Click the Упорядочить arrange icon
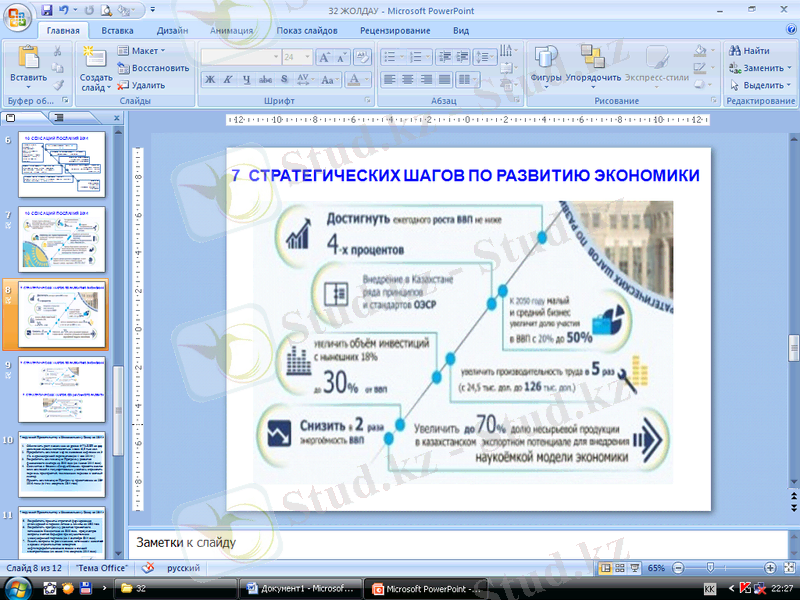This screenshot has height=600, width=800. 593,62
